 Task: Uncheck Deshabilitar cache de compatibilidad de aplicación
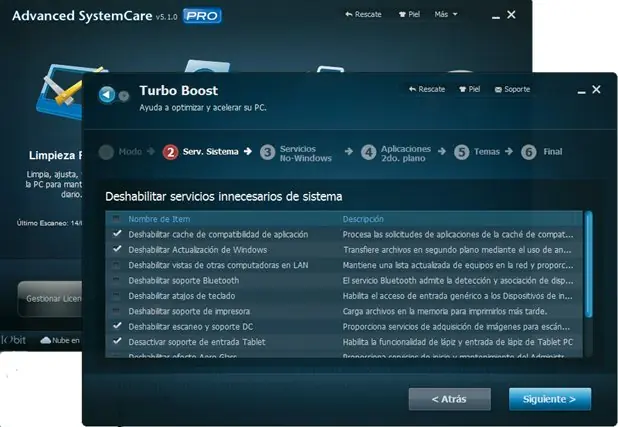coord(117,234)
